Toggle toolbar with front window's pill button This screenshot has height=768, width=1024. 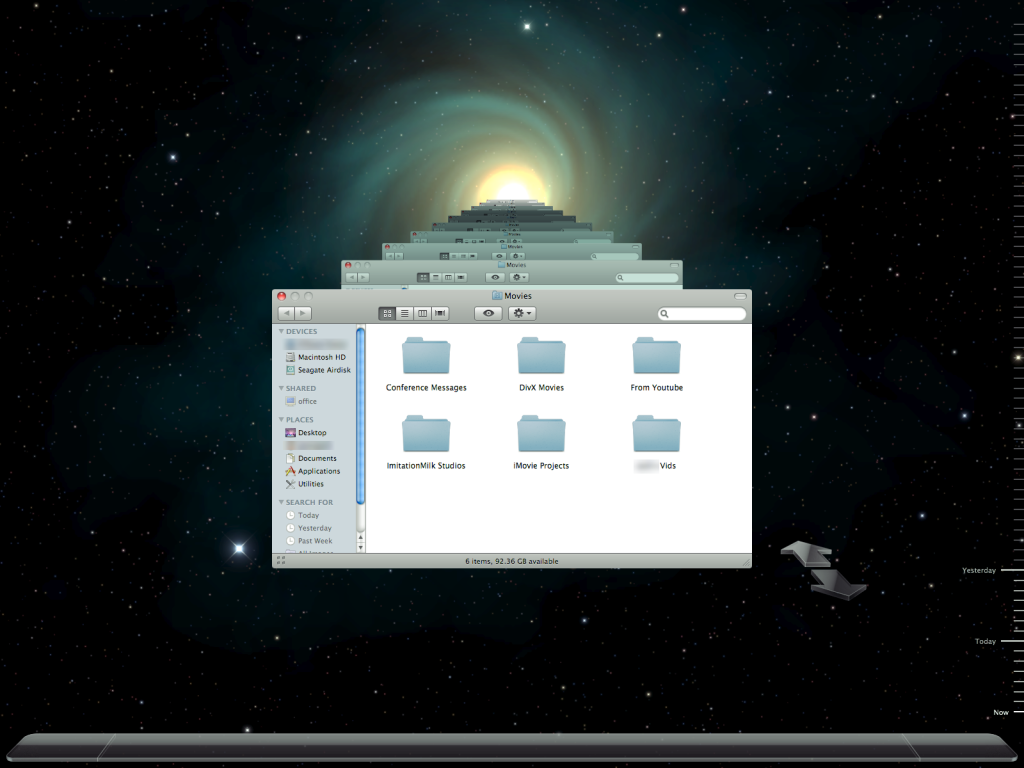coord(740,296)
